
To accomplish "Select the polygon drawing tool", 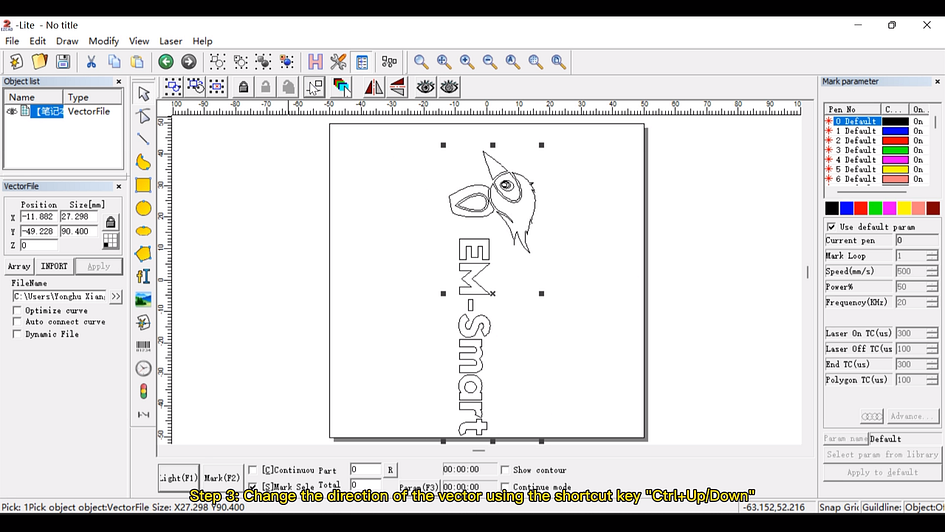I will tap(143, 254).
